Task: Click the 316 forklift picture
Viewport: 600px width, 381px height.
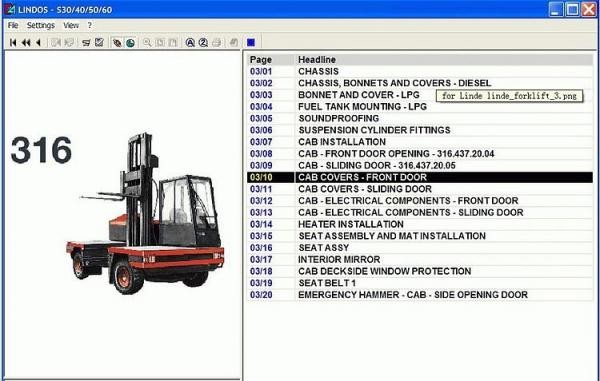Action: 145,214
